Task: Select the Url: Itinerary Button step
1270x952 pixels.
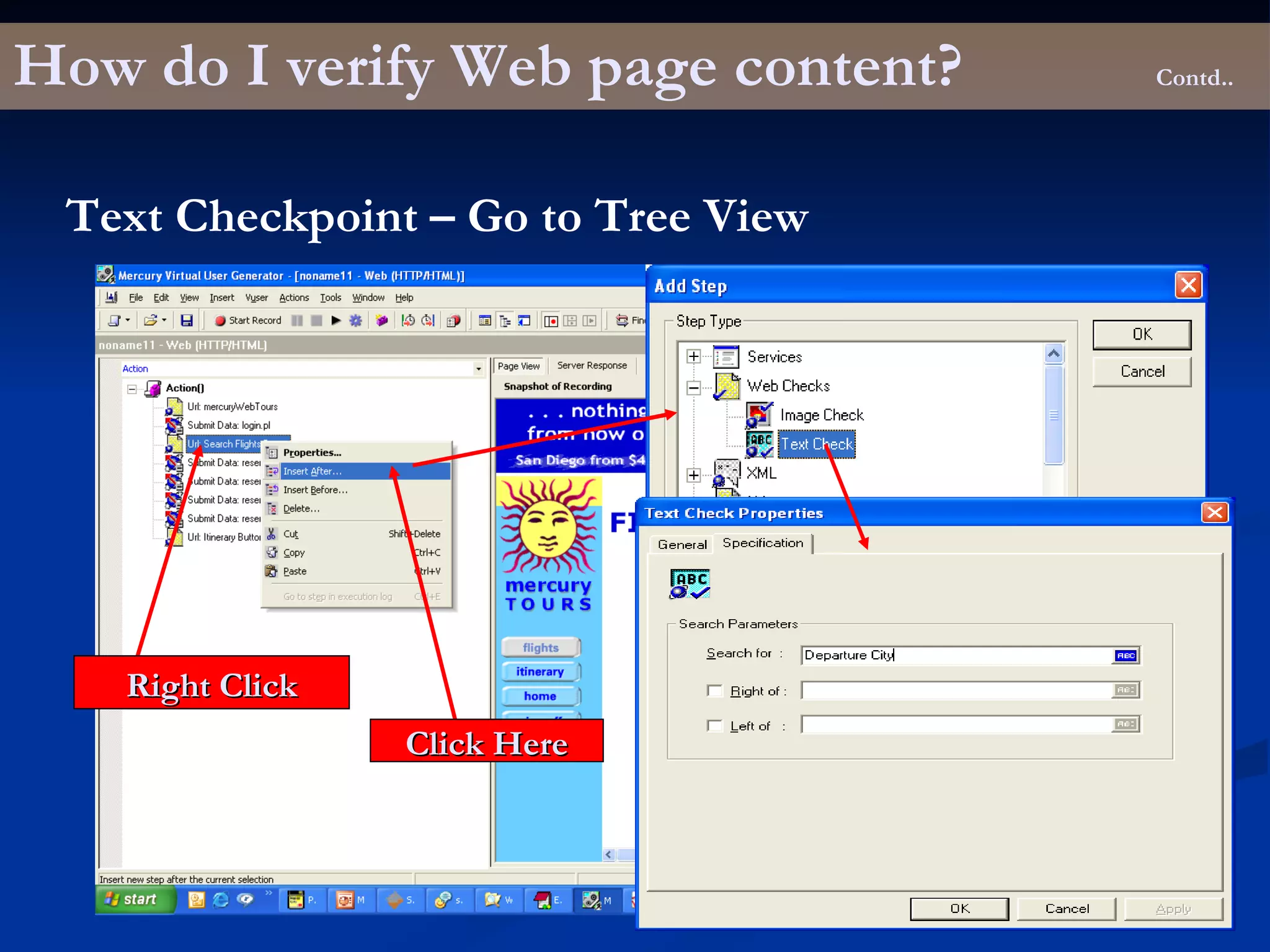Action: [224, 537]
